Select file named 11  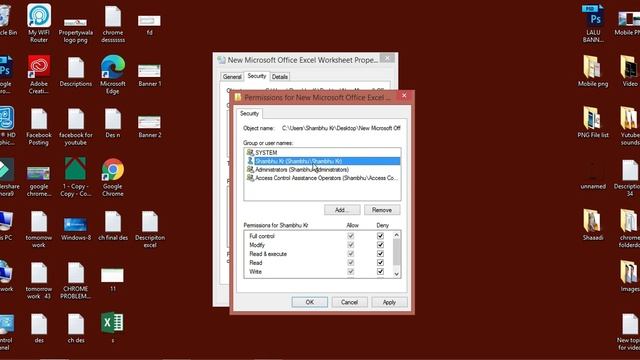click(113, 280)
